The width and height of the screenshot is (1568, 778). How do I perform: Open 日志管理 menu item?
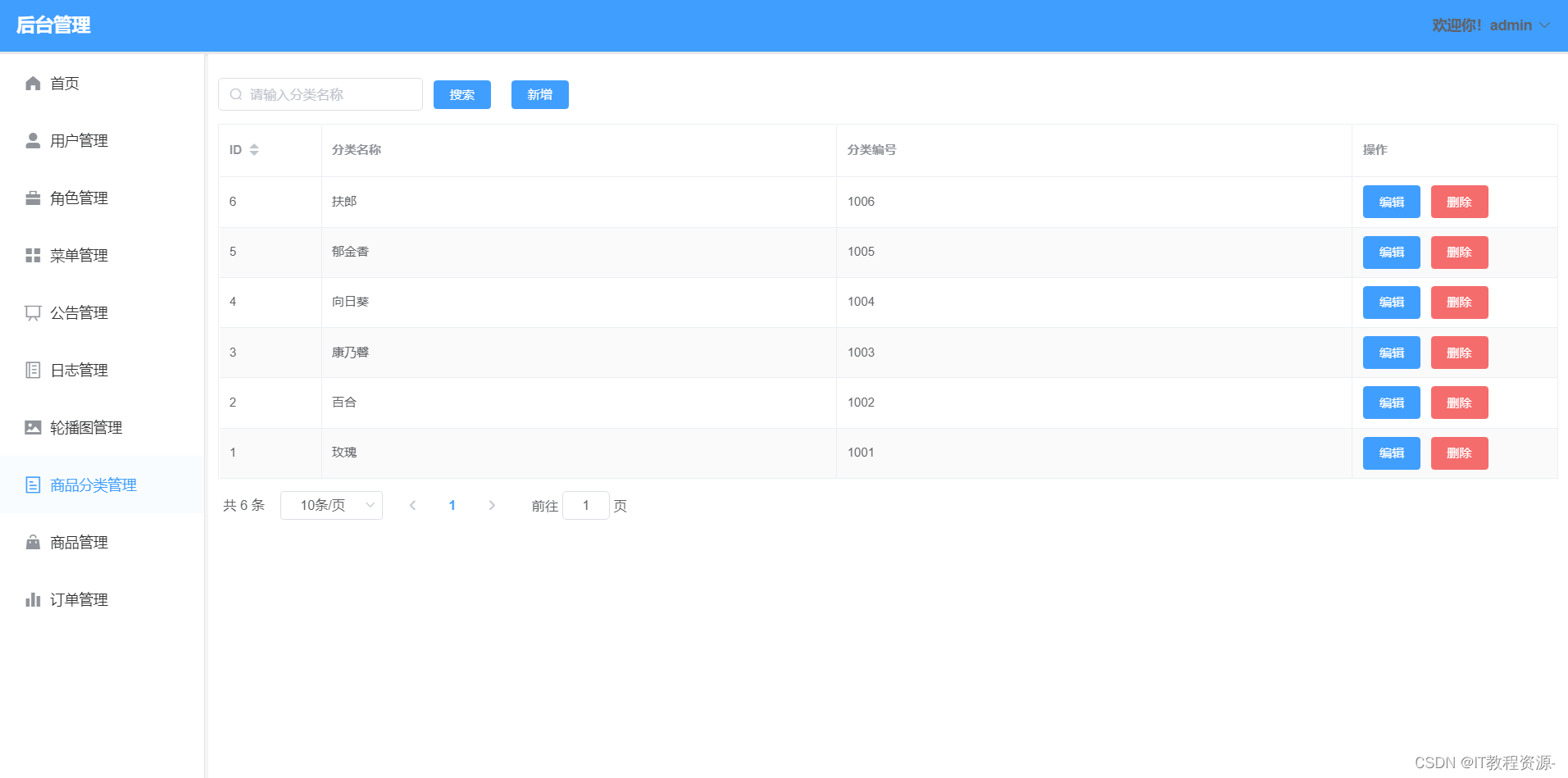pos(102,370)
